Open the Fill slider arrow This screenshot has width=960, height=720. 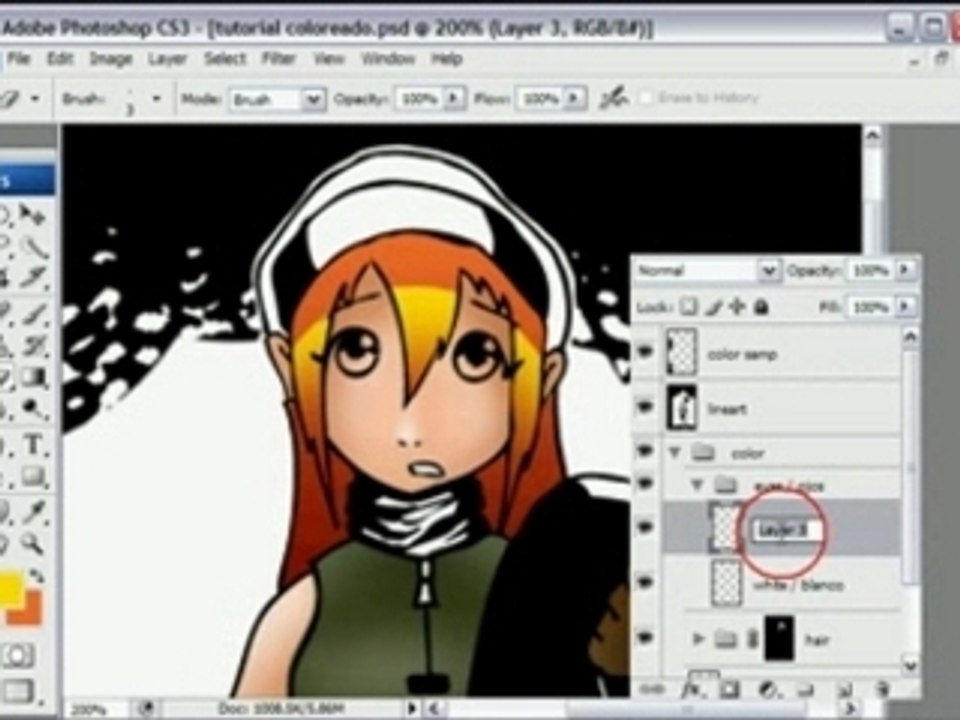click(906, 306)
